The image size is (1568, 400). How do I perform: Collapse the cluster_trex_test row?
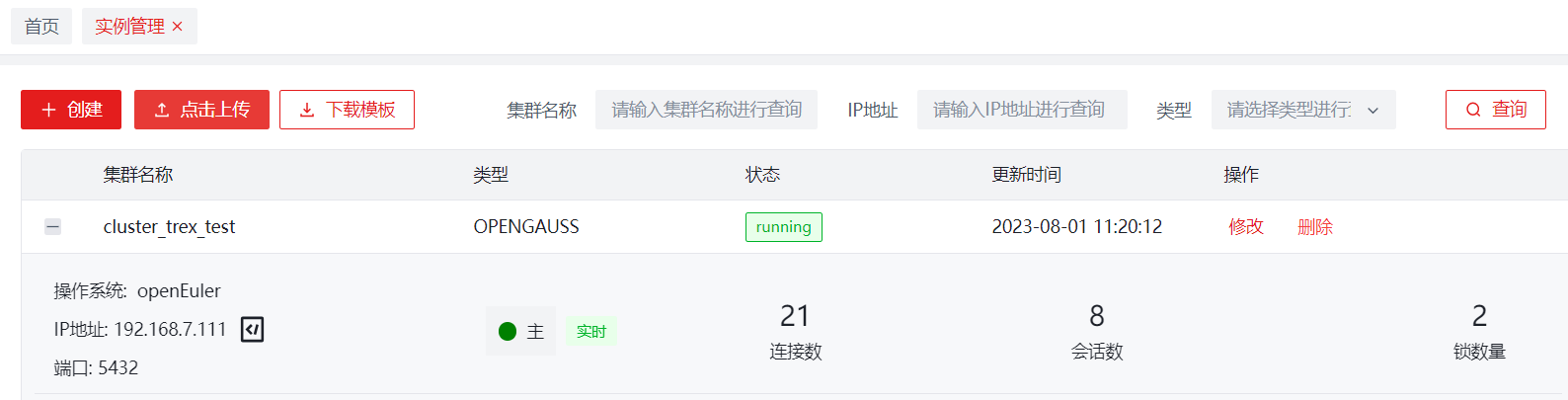pyautogui.click(x=53, y=227)
